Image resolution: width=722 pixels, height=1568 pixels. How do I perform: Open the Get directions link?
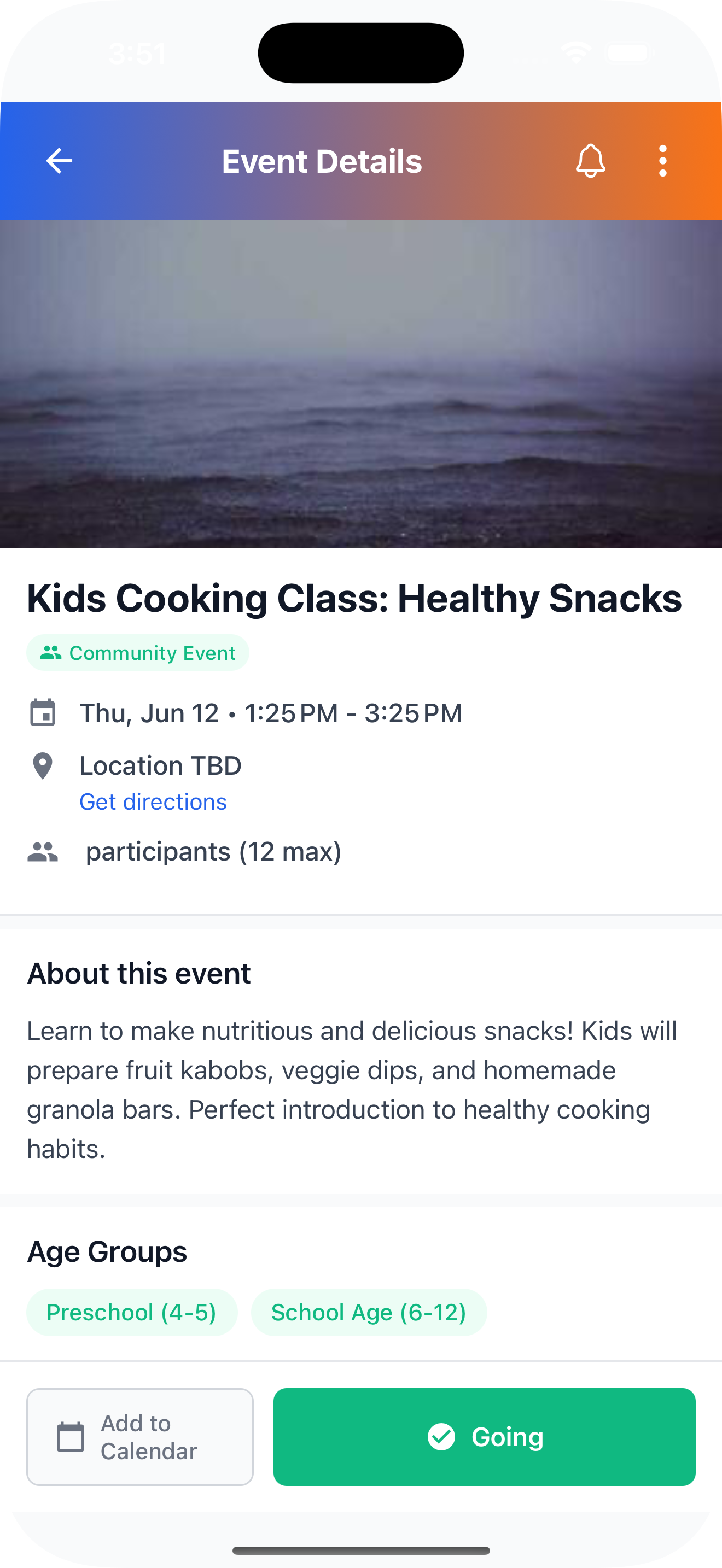[153, 801]
